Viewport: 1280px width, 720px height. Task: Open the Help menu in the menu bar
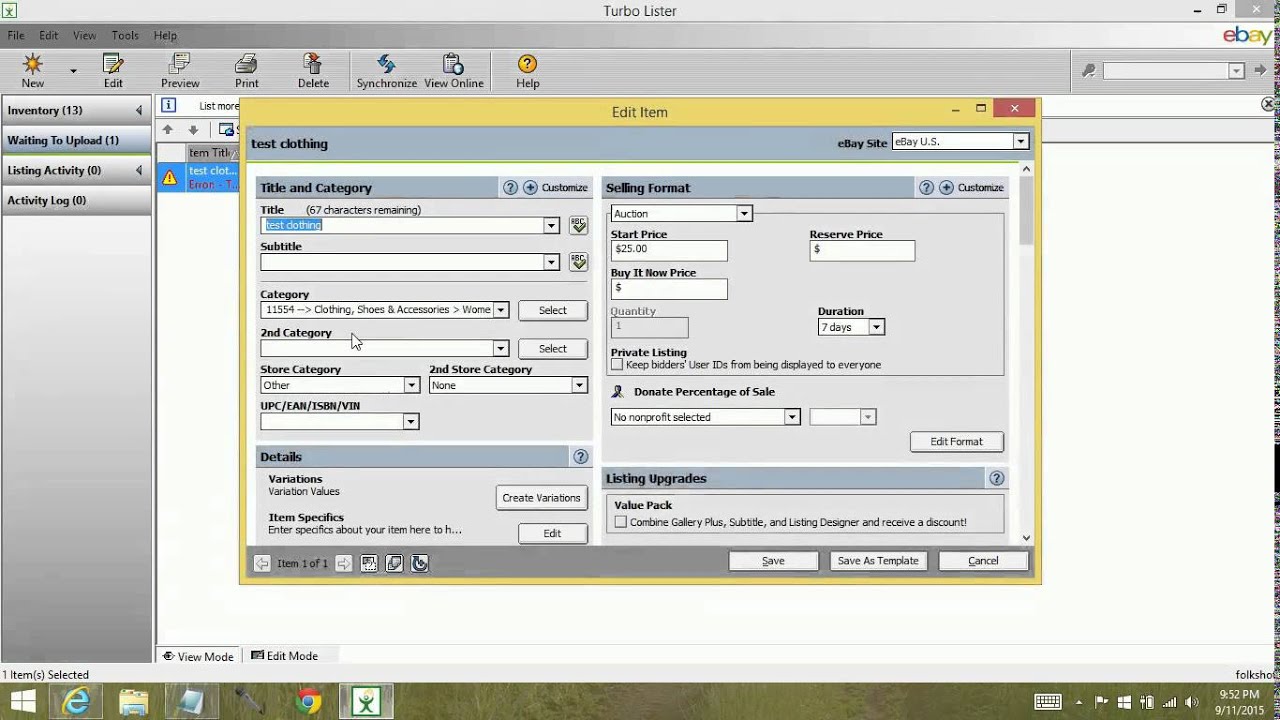(165, 35)
